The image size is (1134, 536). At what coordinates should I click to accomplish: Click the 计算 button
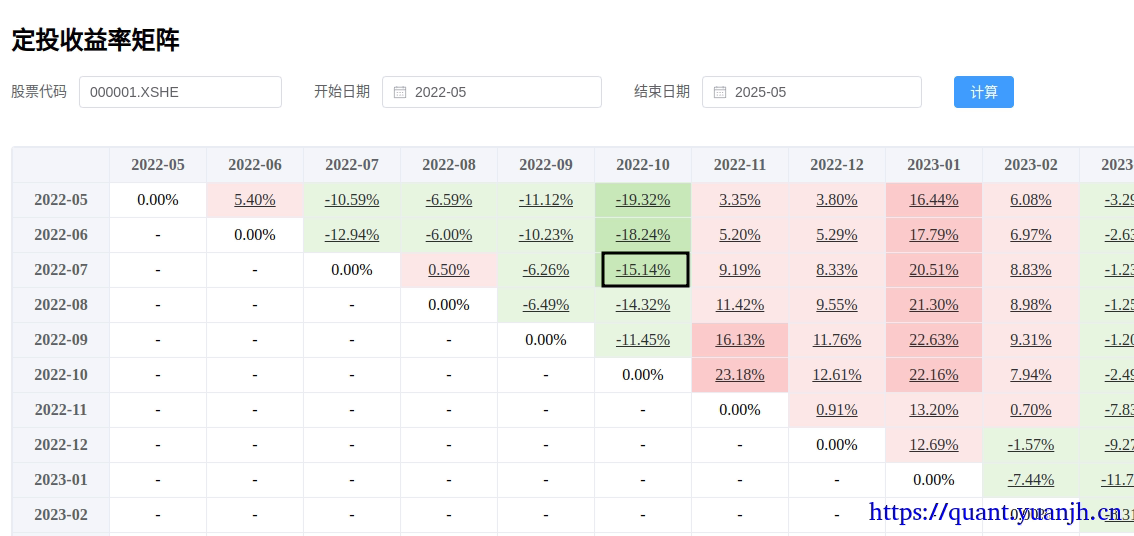click(x=983, y=92)
